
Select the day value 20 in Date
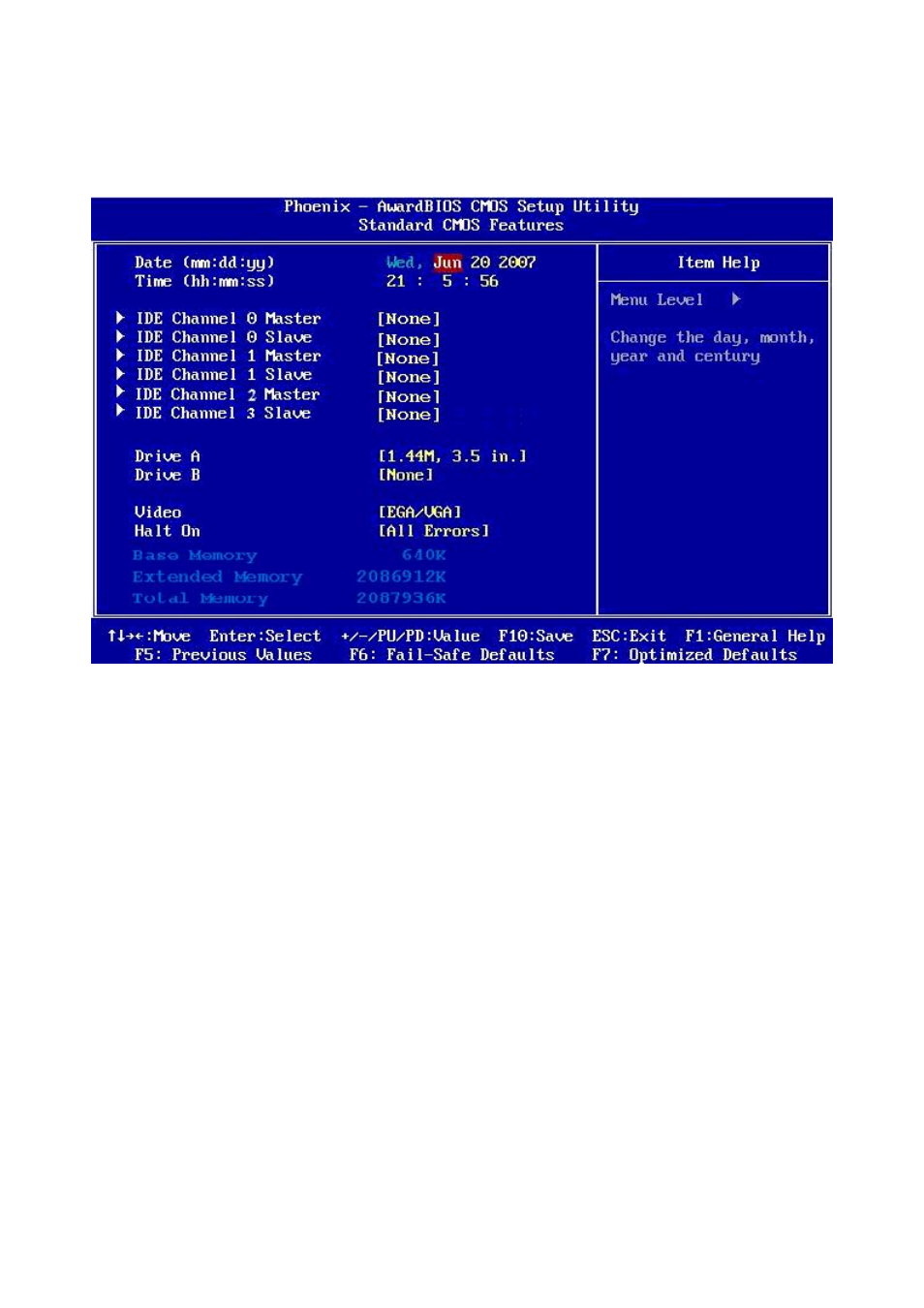click(480, 263)
